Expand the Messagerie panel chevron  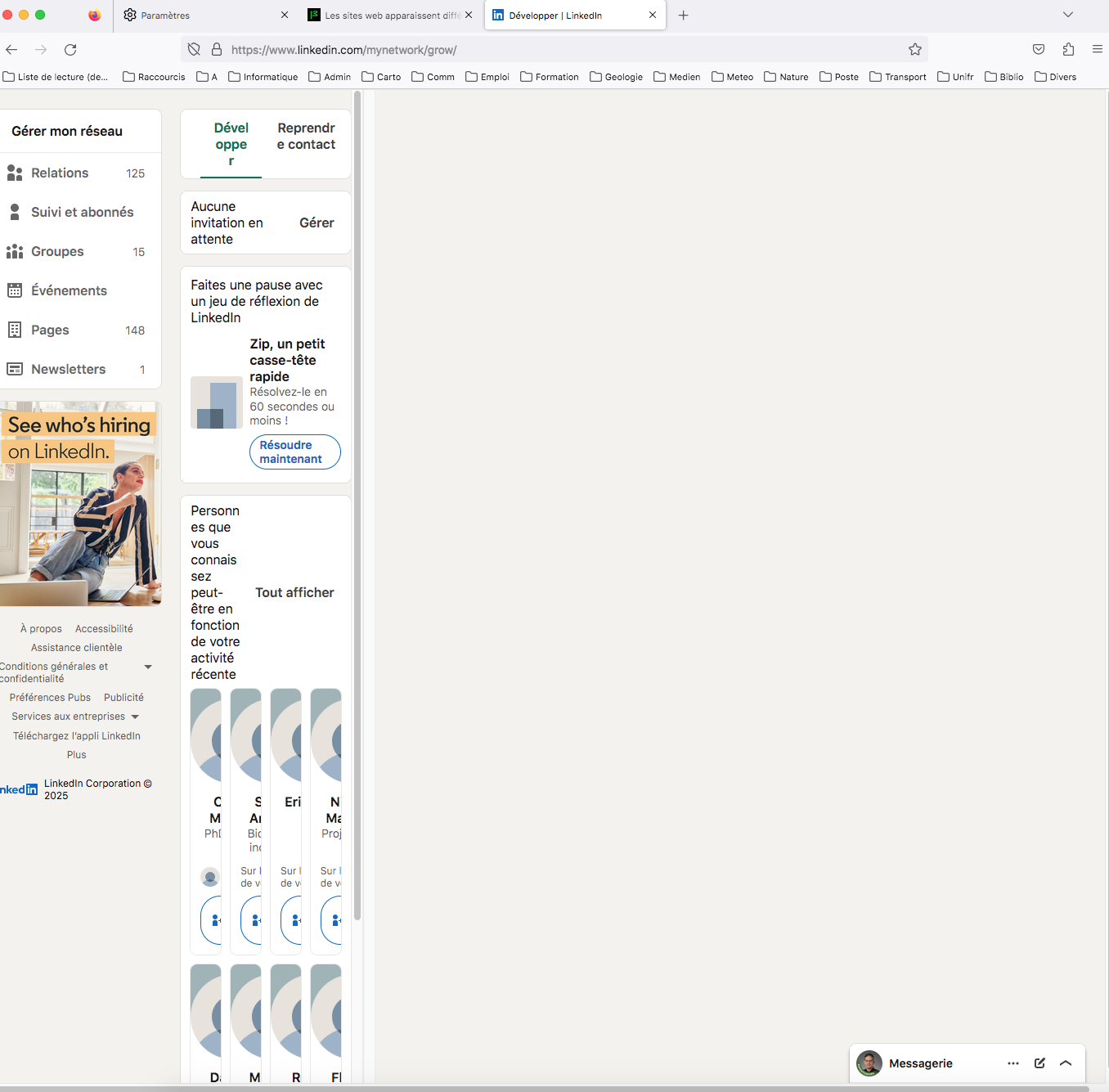click(1066, 1063)
